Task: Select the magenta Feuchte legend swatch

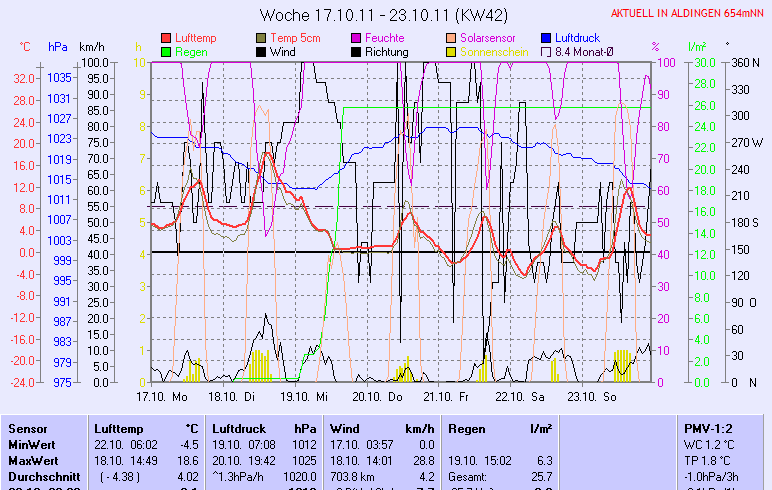Action: pyautogui.click(x=357, y=38)
